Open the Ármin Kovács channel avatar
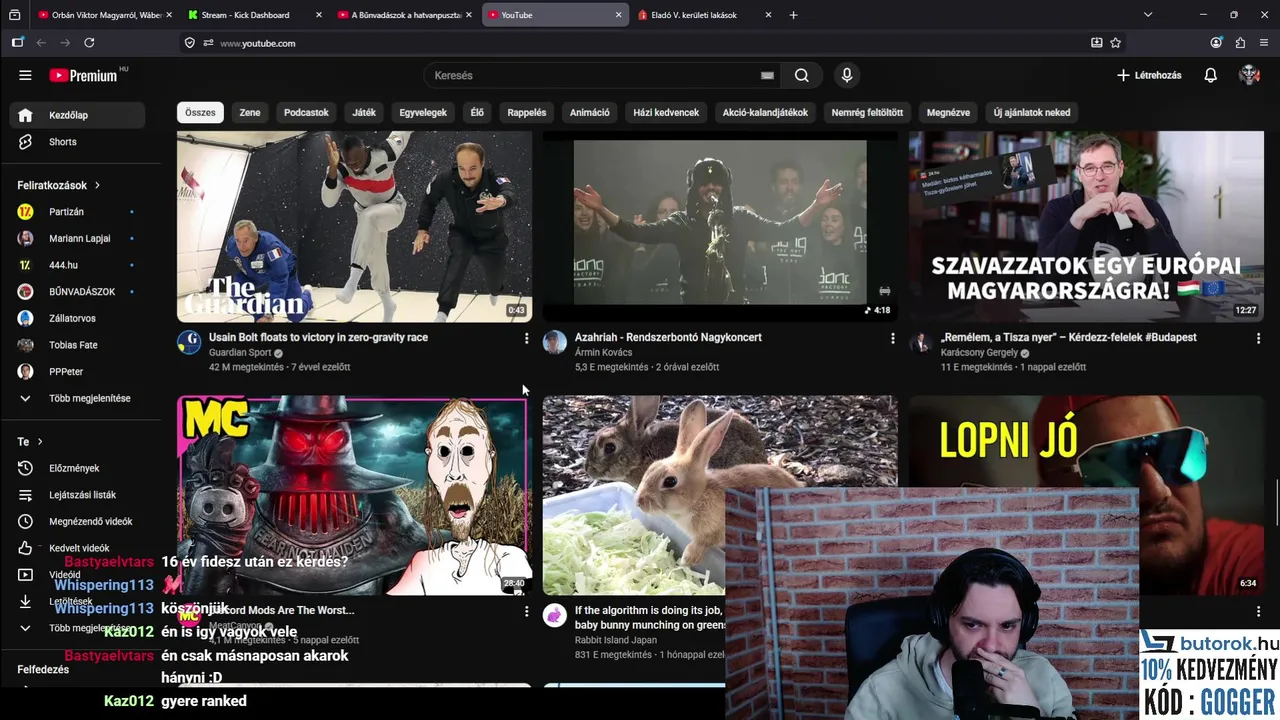 [555, 343]
